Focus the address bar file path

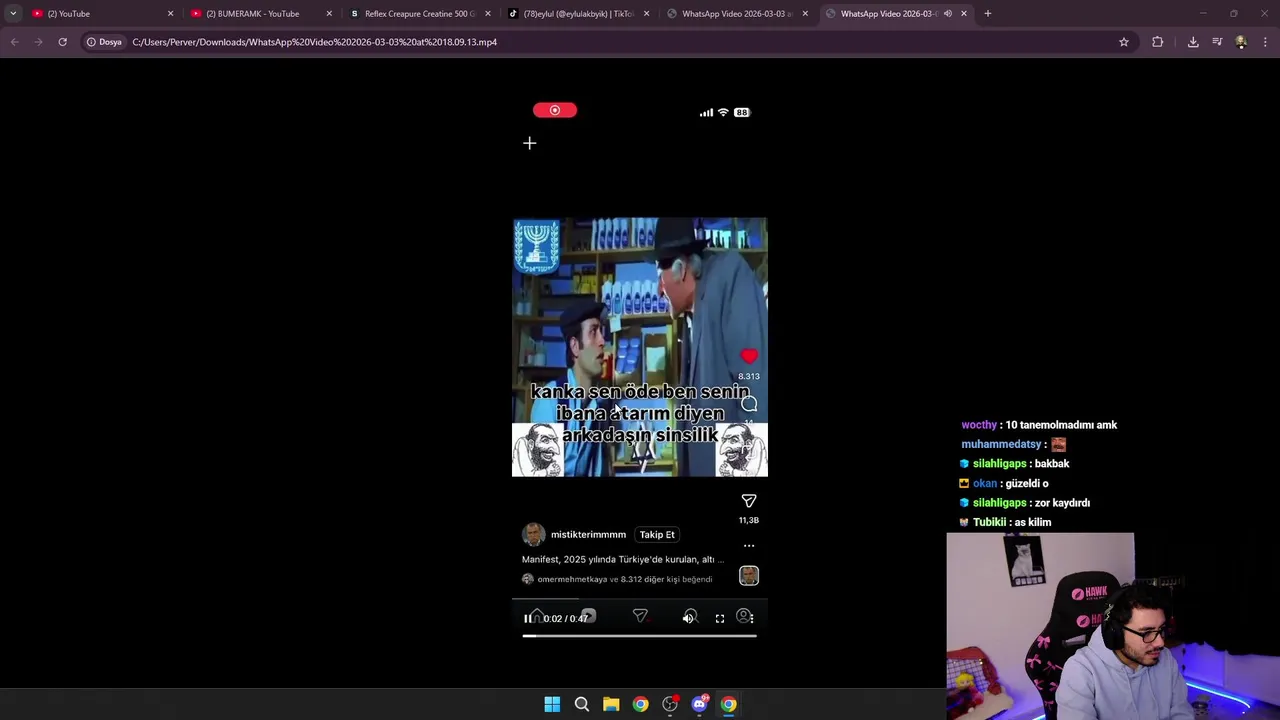tap(314, 42)
